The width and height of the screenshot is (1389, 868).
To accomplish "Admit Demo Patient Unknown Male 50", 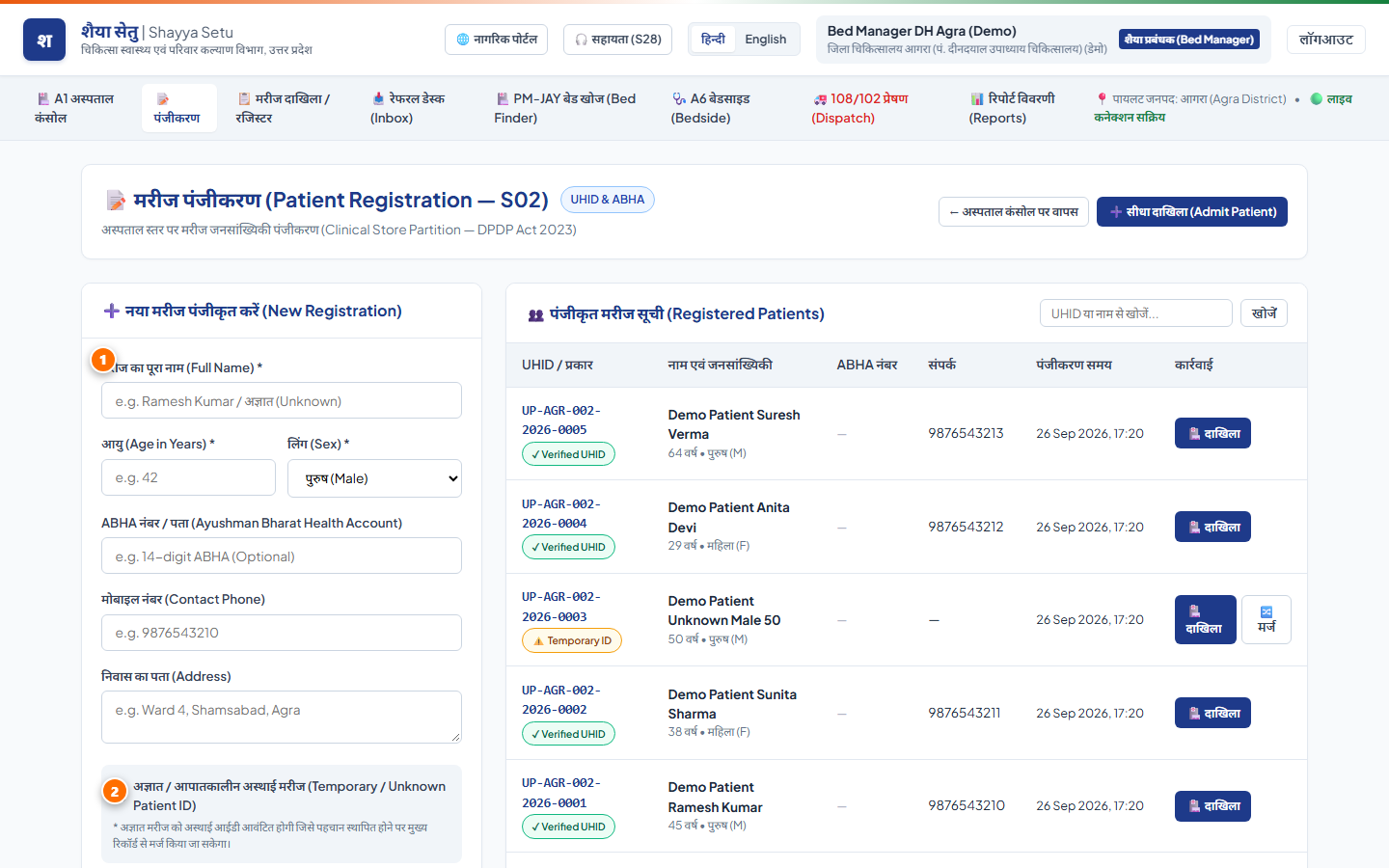I will coord(1206,619).
